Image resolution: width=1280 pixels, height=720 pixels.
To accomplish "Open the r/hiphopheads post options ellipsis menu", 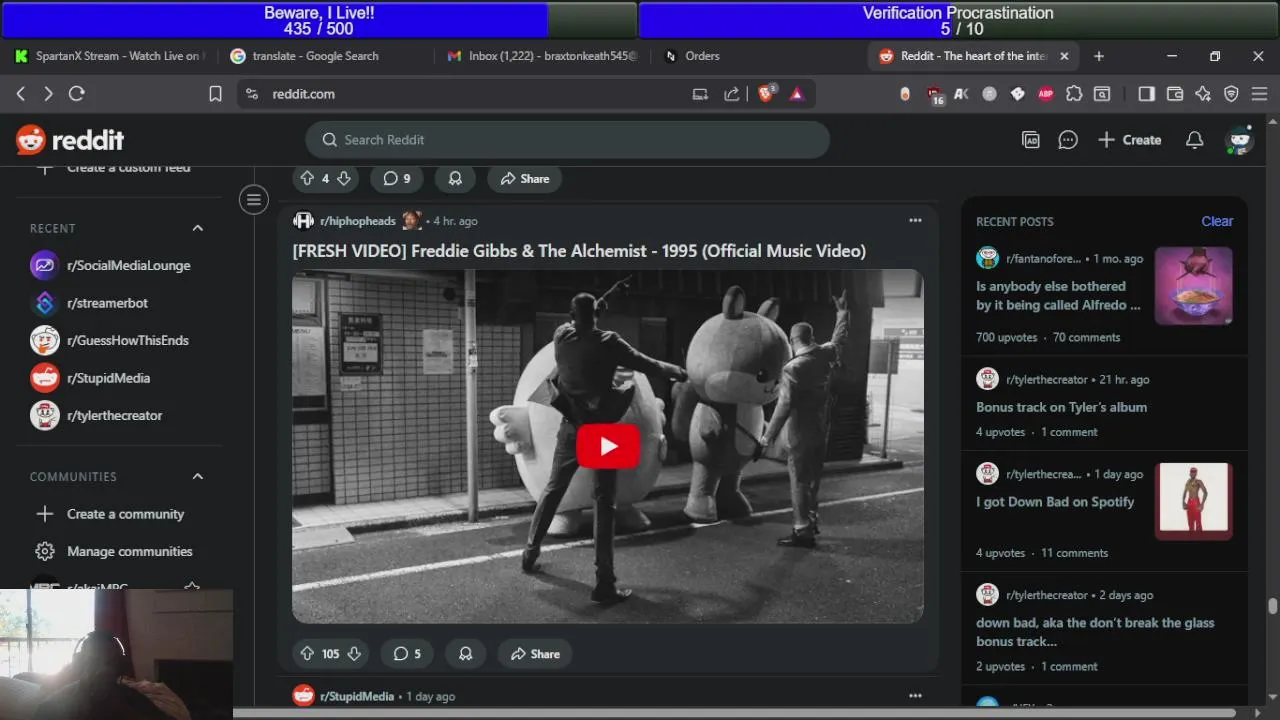I will pos(915,221).
